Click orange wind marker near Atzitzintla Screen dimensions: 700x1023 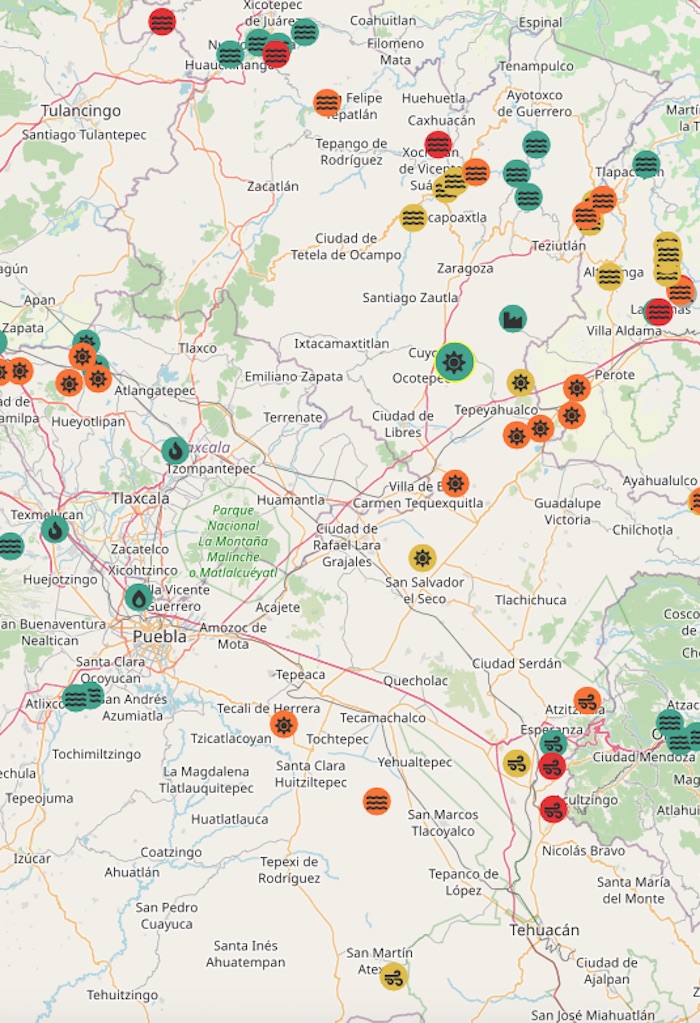[588, 701]
